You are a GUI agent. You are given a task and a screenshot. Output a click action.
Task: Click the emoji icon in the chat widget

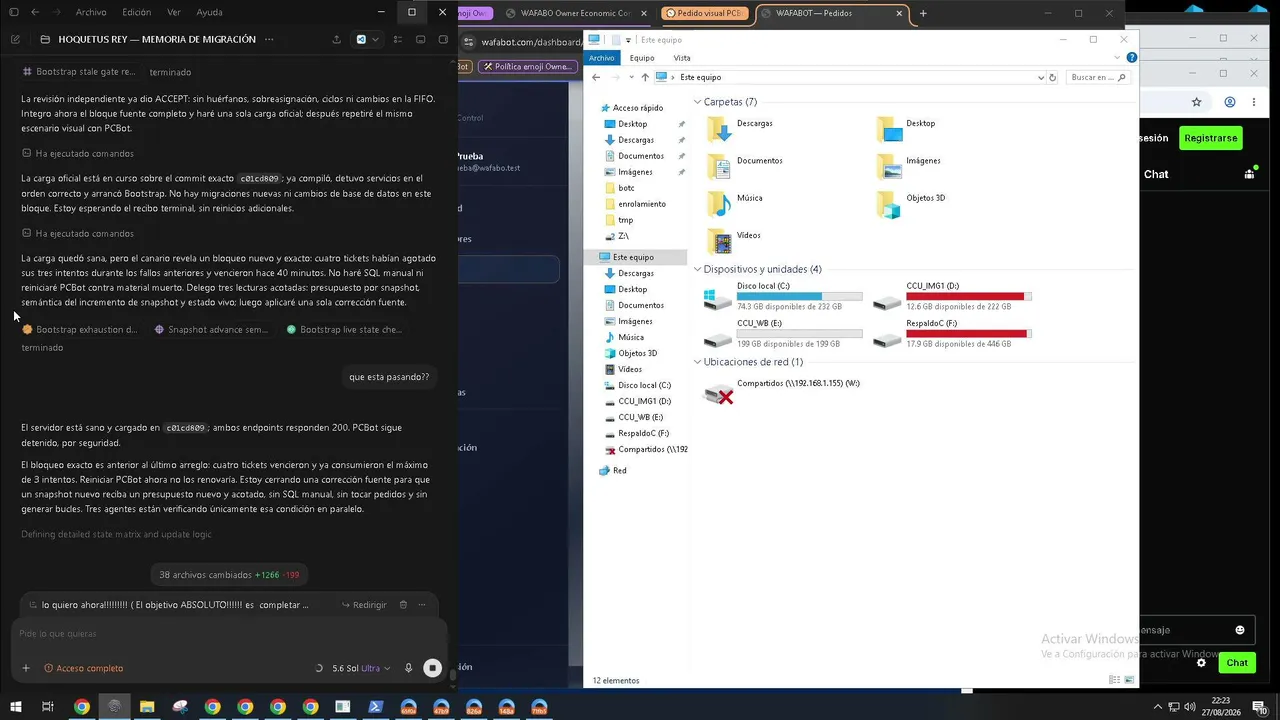[1240, 630]
